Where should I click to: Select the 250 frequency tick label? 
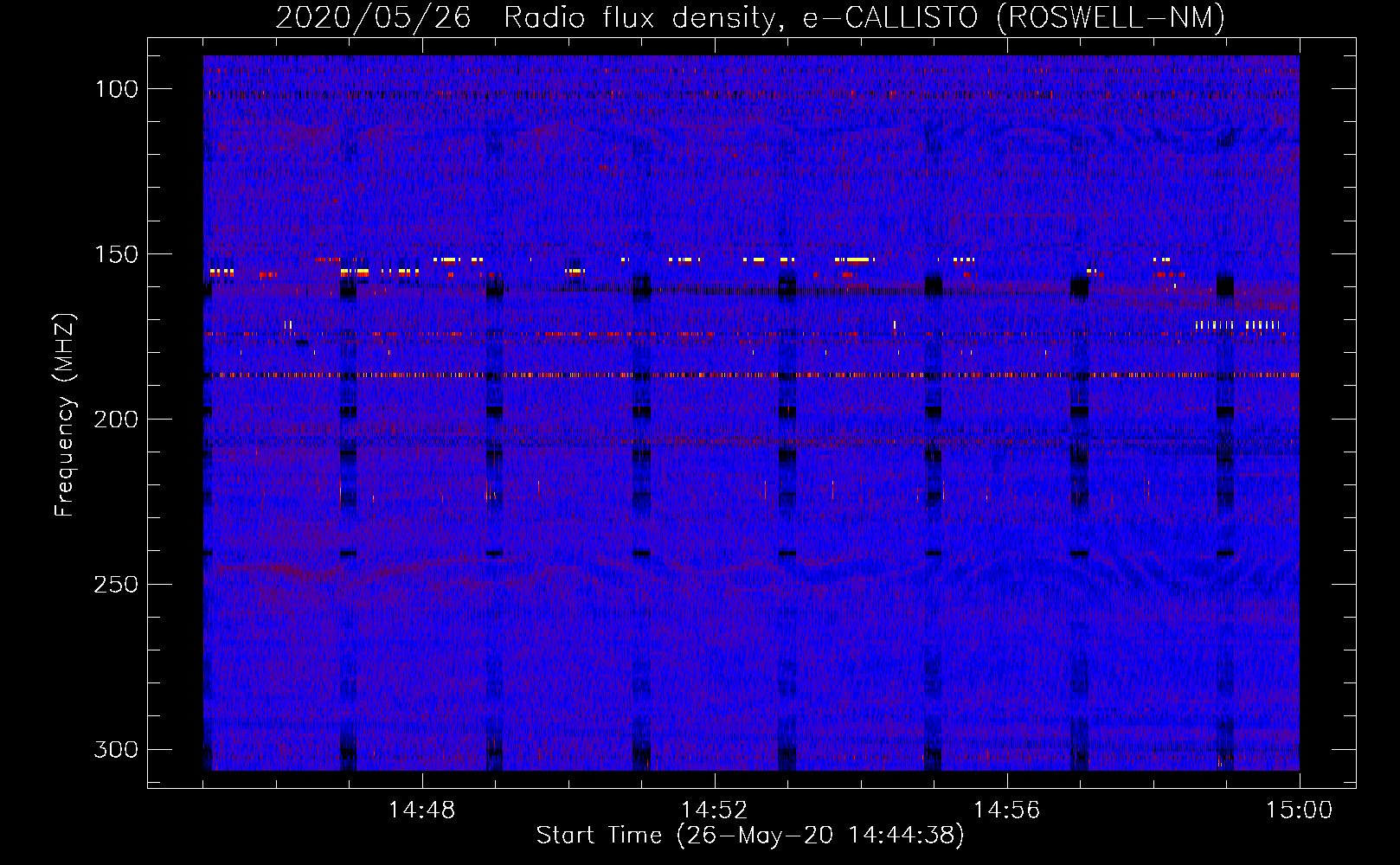116,585
